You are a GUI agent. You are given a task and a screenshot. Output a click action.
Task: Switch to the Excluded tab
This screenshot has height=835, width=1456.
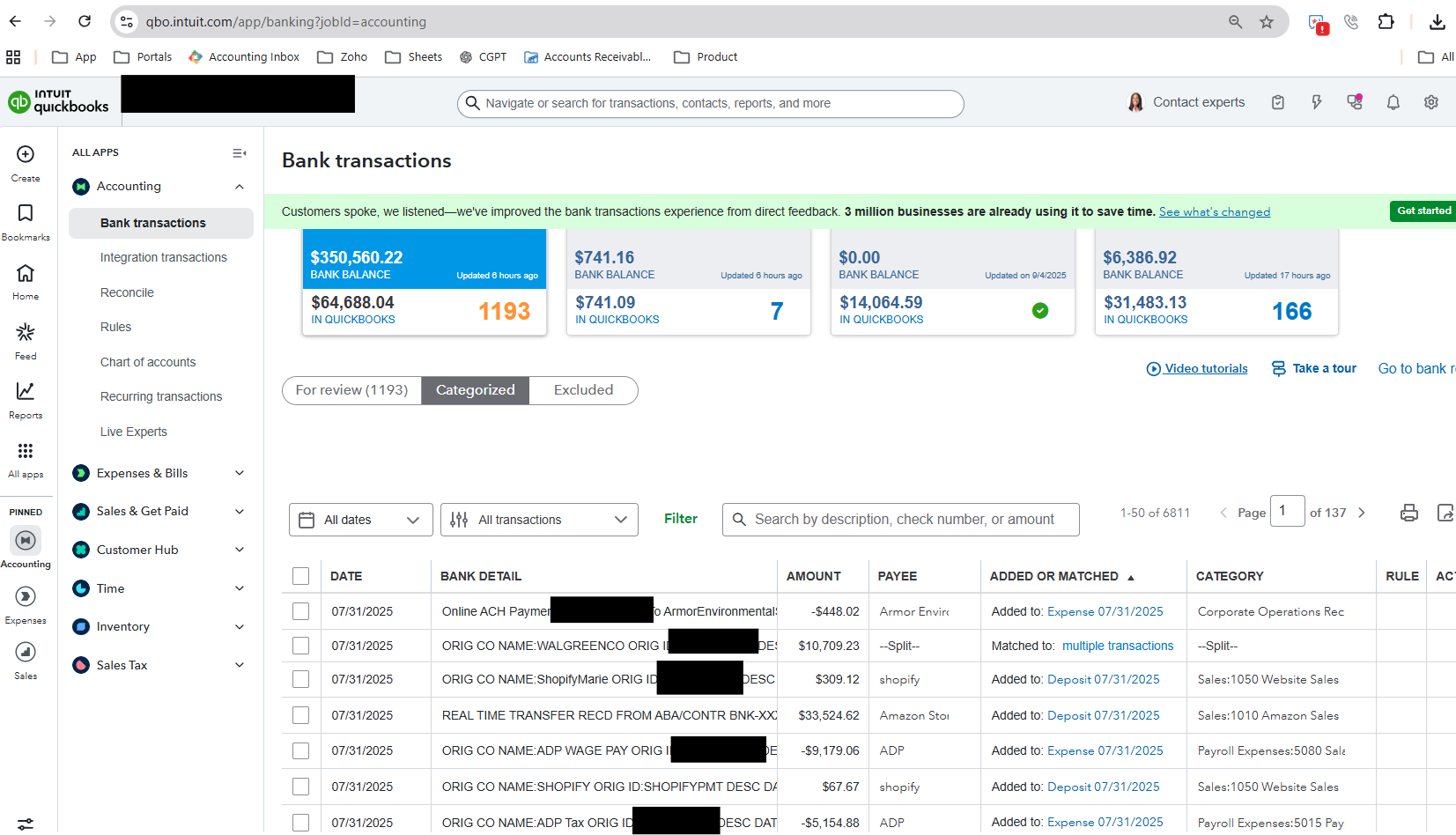coord(583,390)
